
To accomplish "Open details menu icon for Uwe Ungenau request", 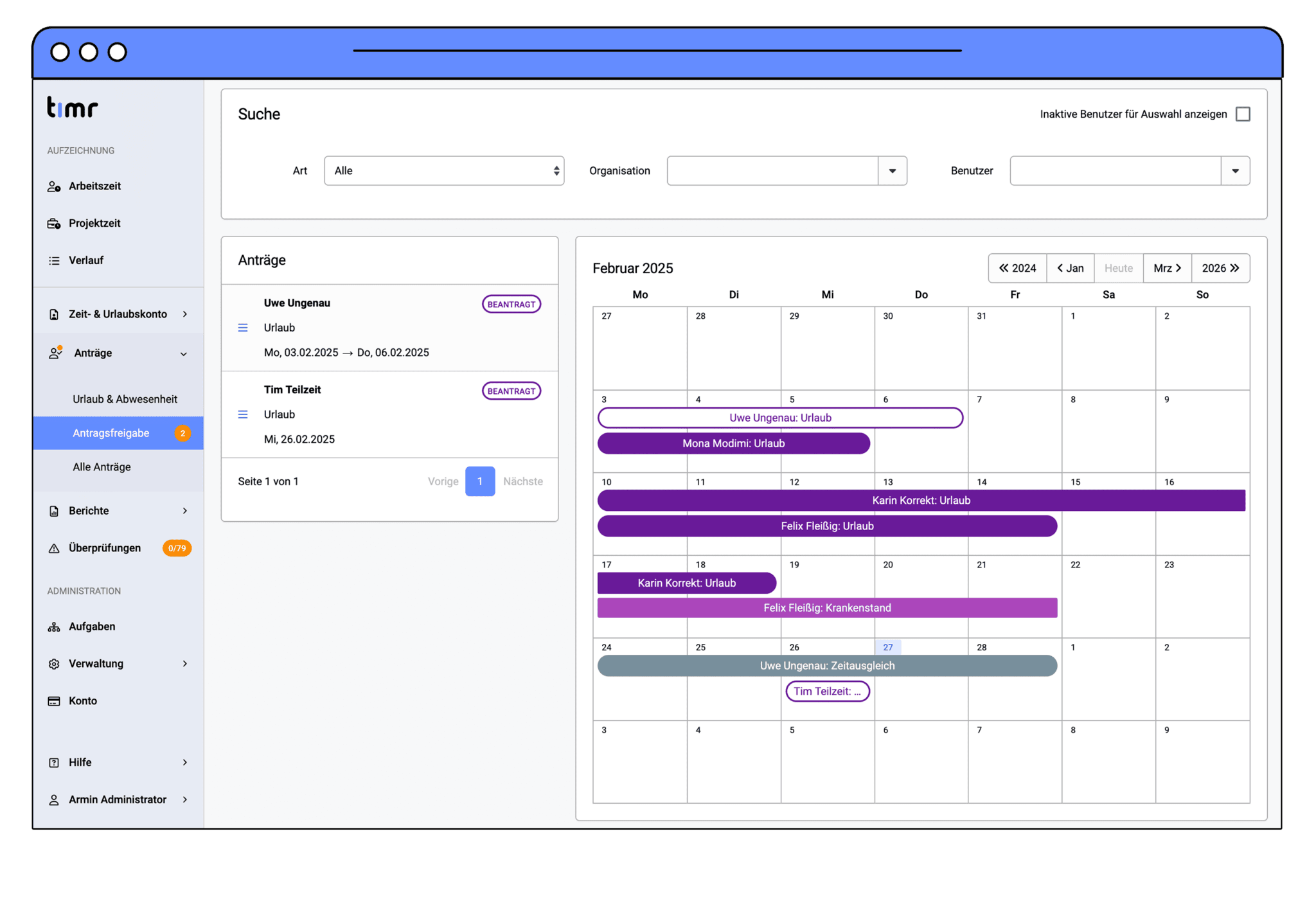I will click(x=243, y=328).
